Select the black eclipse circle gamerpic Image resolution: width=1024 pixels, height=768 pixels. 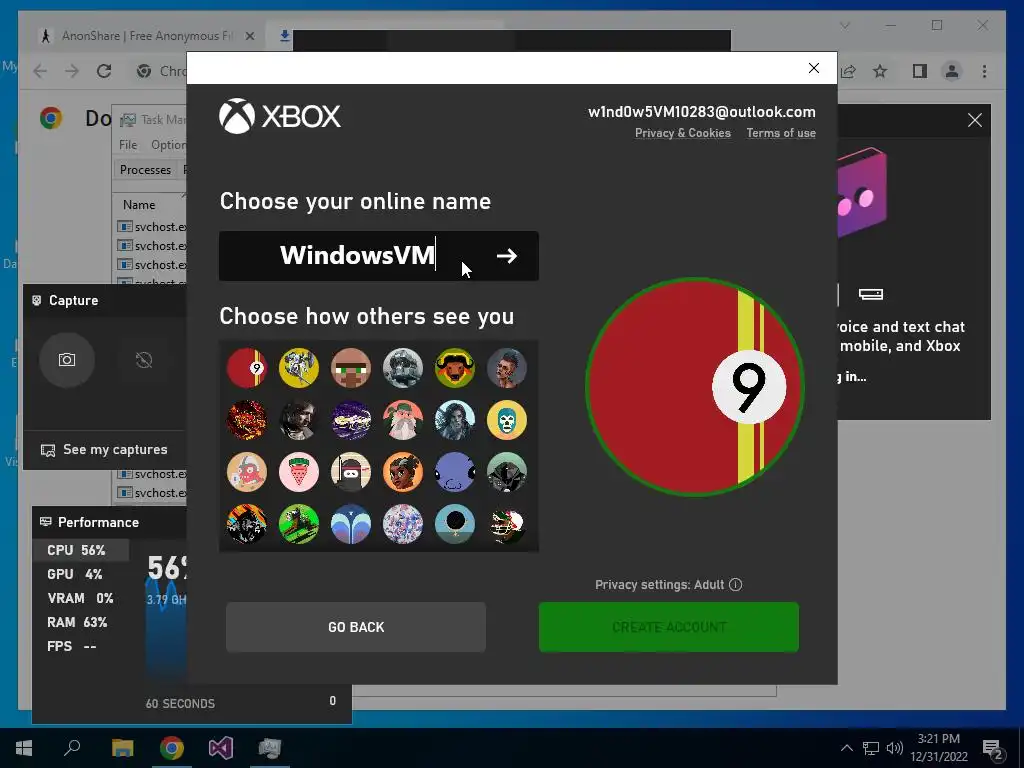point(455,524)
